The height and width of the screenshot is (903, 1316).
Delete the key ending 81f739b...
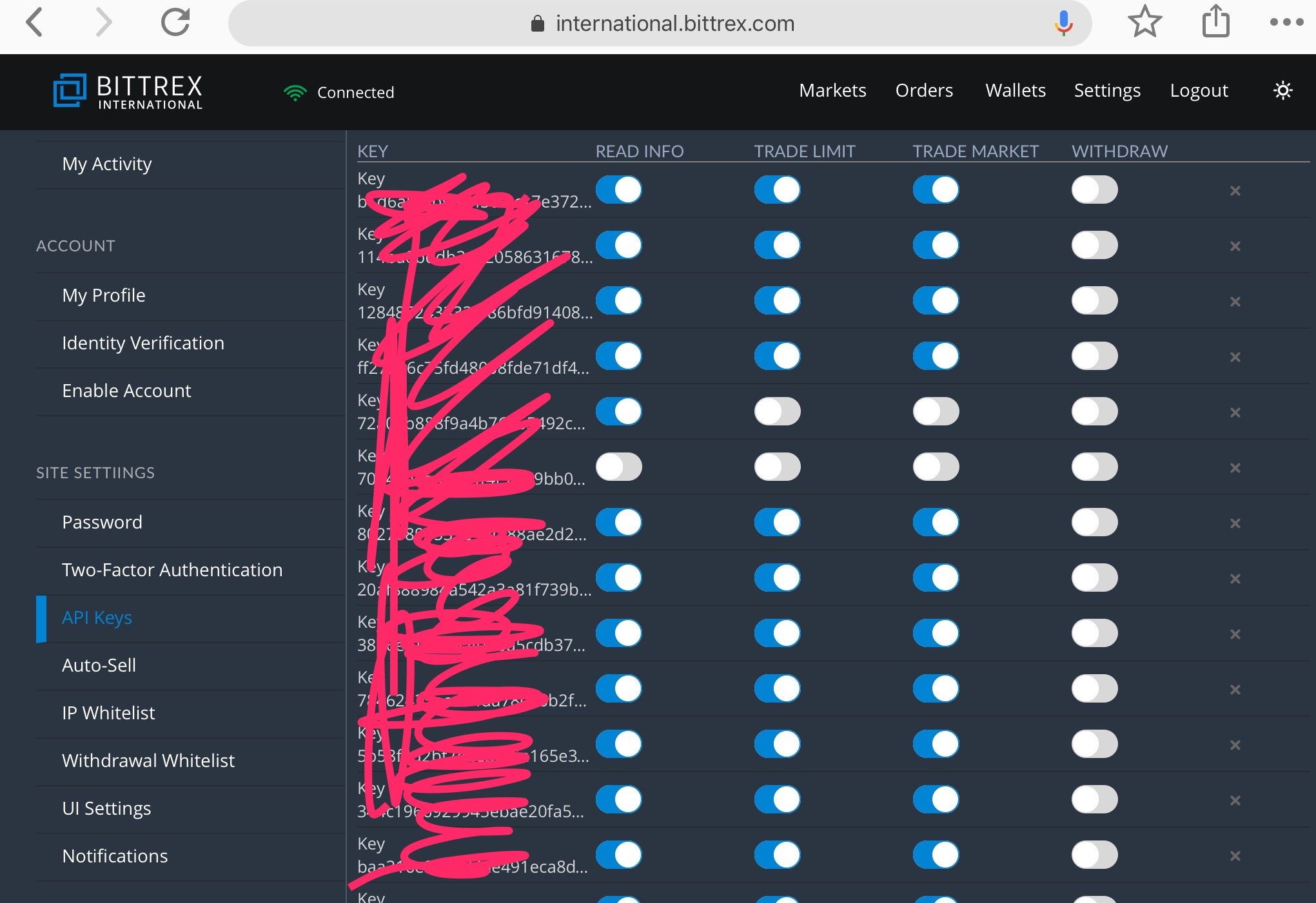point(1235,579)
